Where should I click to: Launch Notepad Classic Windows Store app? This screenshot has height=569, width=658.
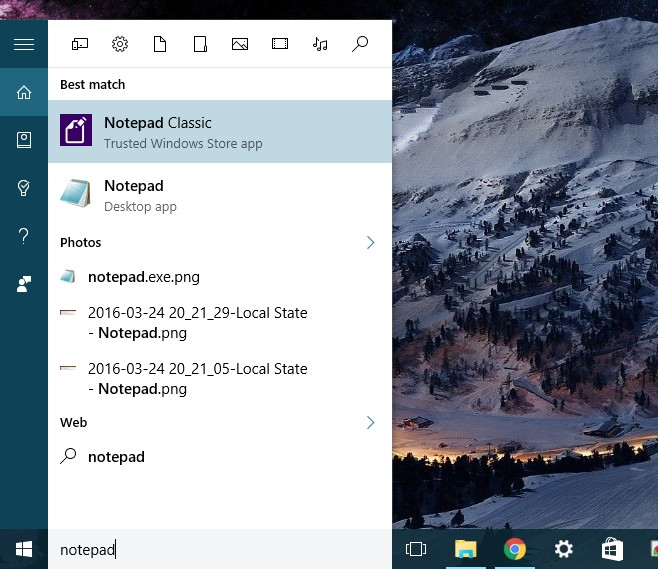(220, 132)
